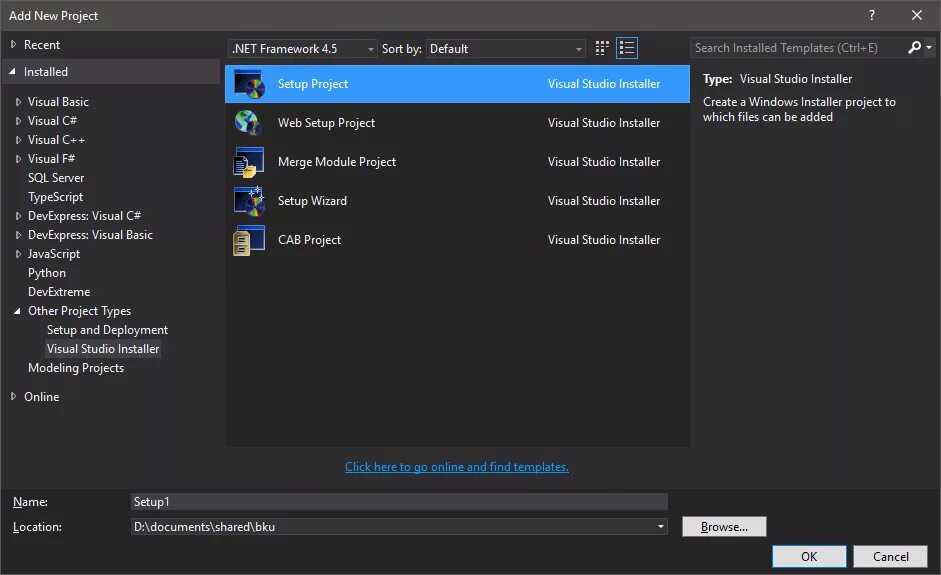Viewport: 941px width, 575px height.
Task: Switch to medium icons list view
Action: click(627, 48)
